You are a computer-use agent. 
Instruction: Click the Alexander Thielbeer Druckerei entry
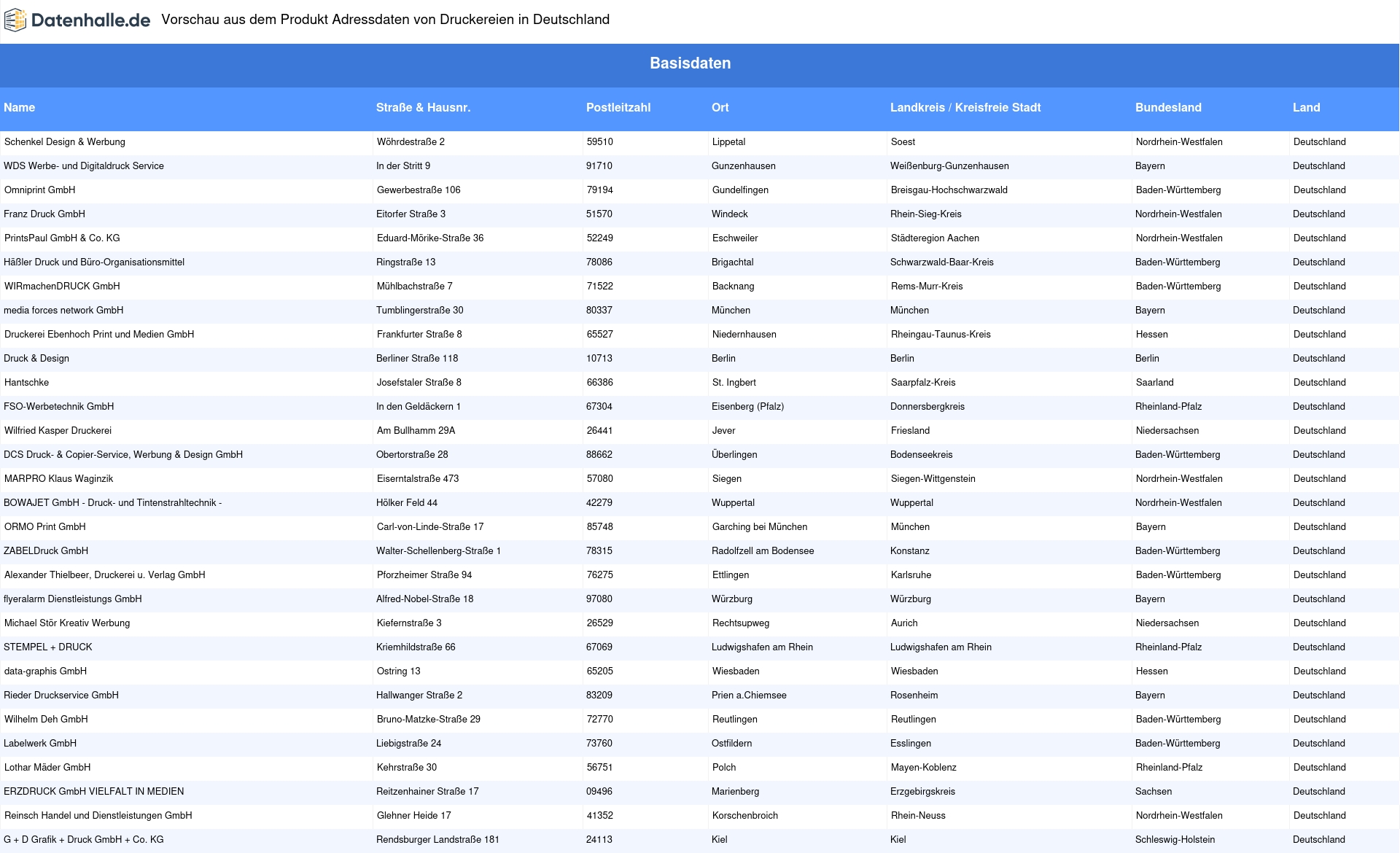(105, 575)
